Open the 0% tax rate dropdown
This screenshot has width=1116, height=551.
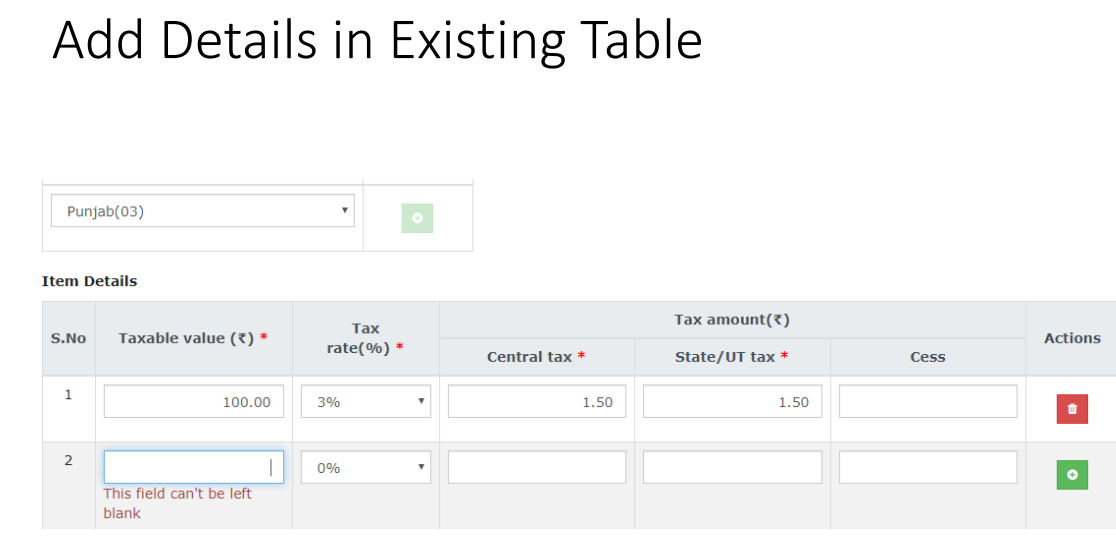pyautogui.click(x=366, y=468)
